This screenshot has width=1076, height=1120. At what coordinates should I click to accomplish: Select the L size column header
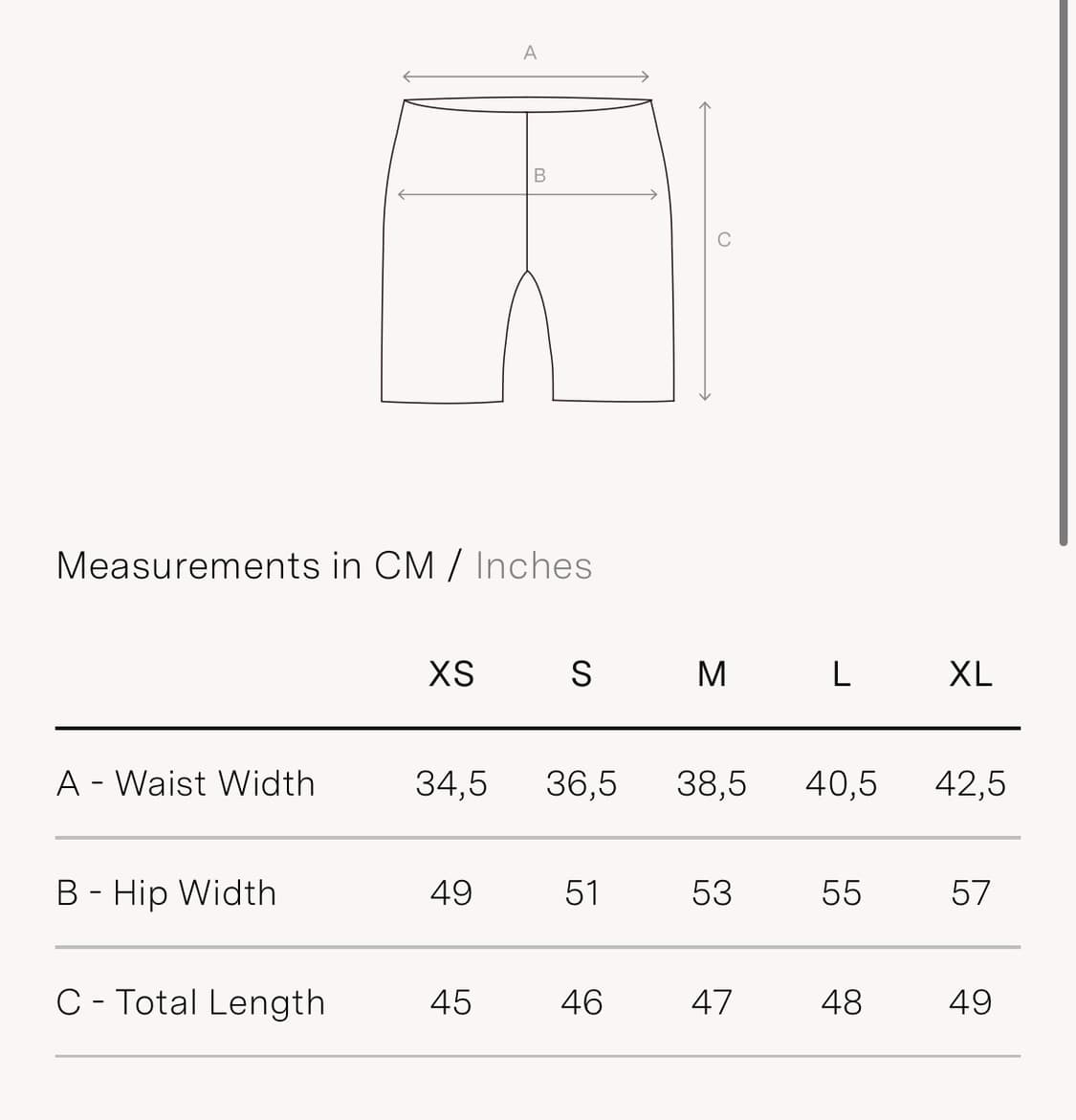coord(842,673)
